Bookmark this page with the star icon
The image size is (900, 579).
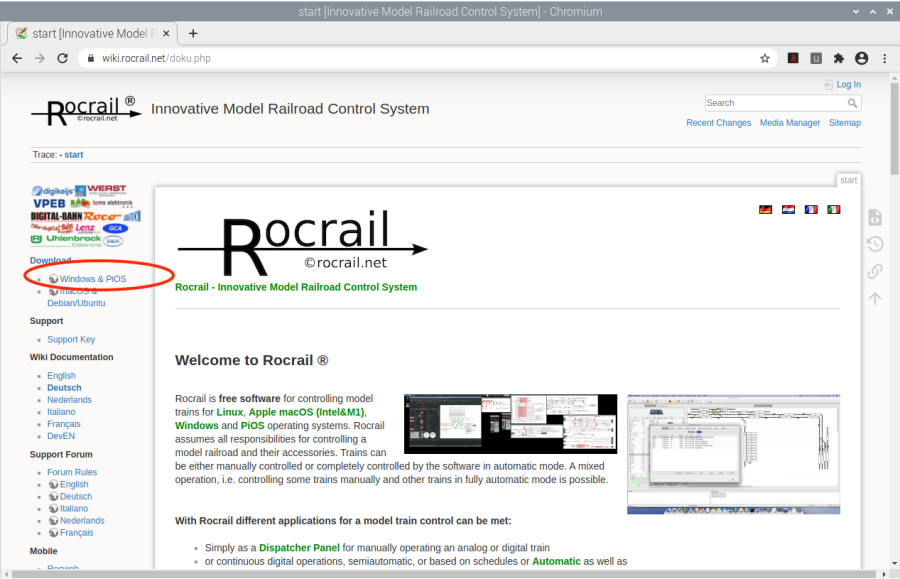765,58
